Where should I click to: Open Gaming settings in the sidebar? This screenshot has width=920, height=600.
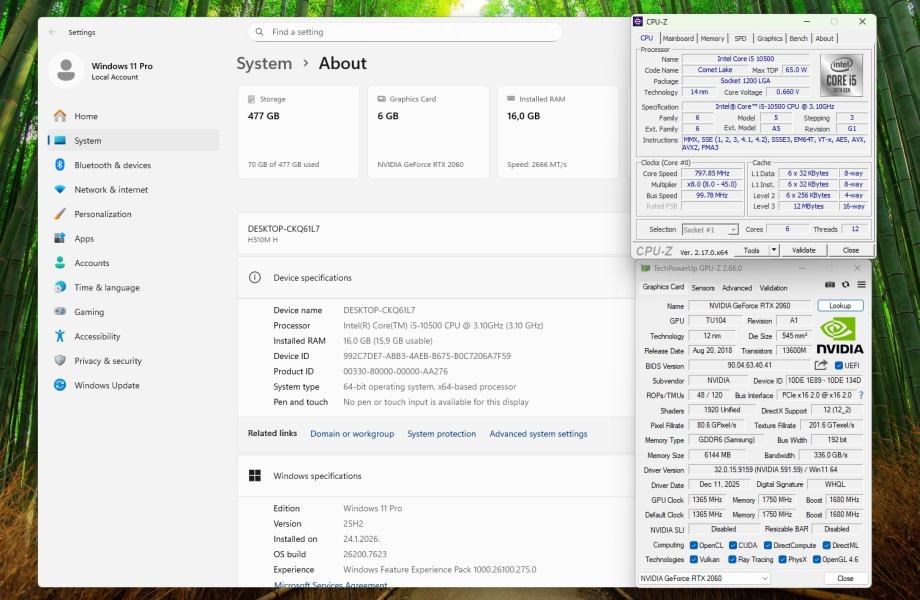[89, 312]
